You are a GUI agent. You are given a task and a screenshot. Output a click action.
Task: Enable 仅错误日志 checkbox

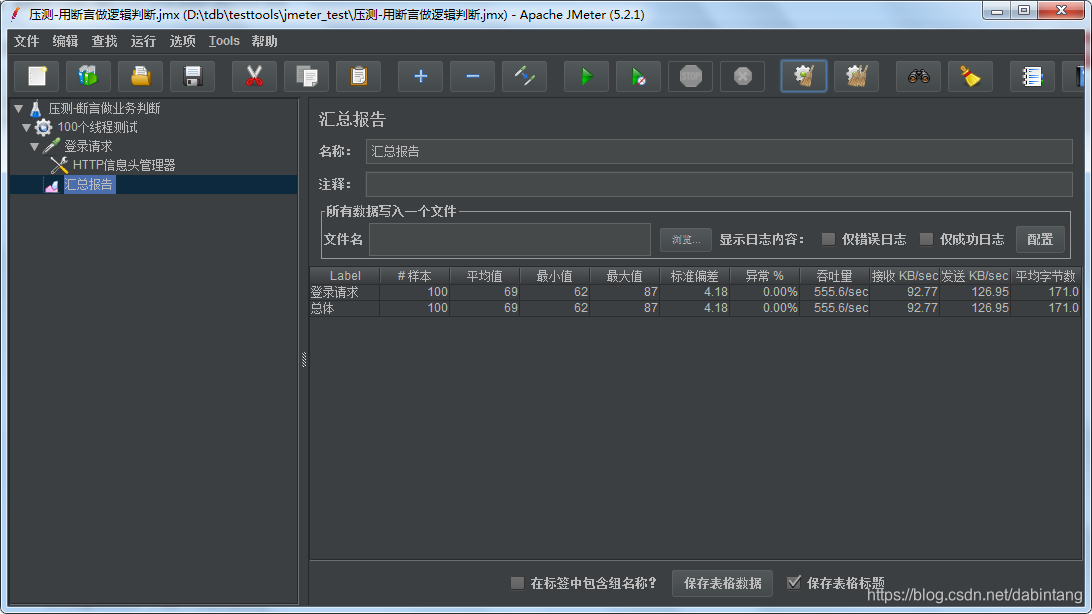(x=828, y=239)
